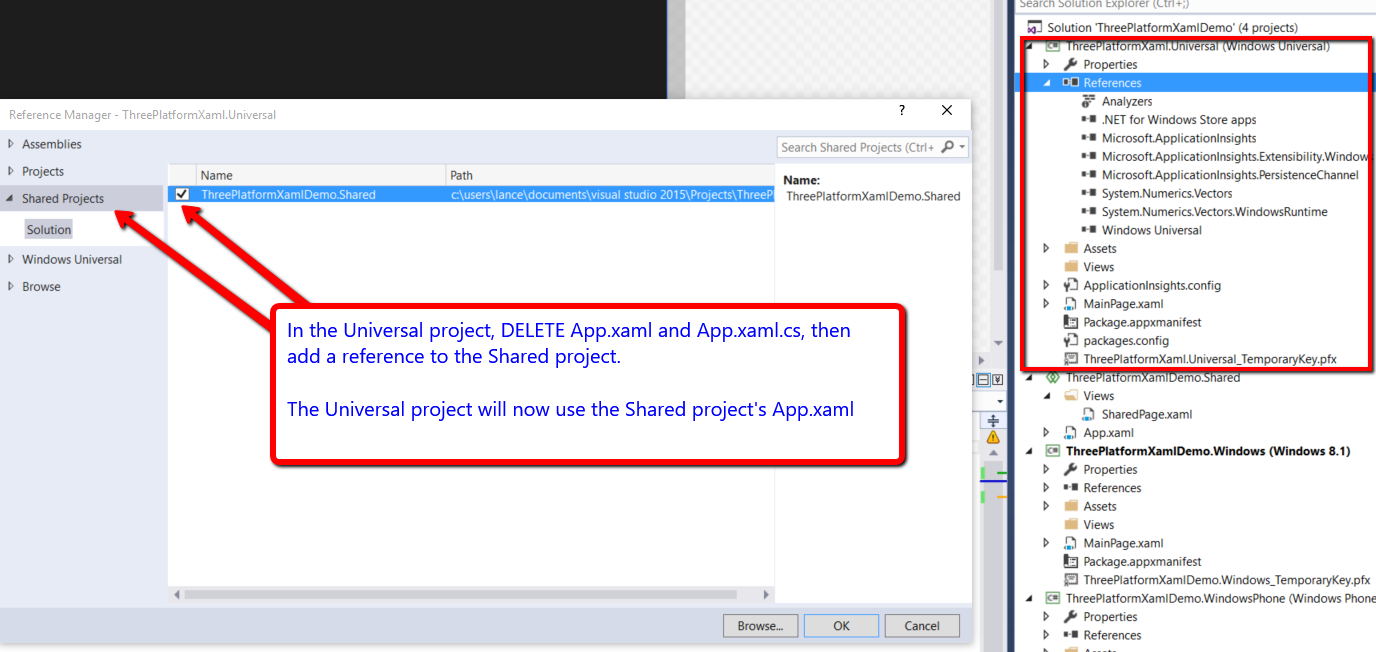Image resolution: width=1376 pixels, height=652 pixels.
Task: Expand the MainPage.xaml node in Universal project
Action: [x=1047, y=304]
